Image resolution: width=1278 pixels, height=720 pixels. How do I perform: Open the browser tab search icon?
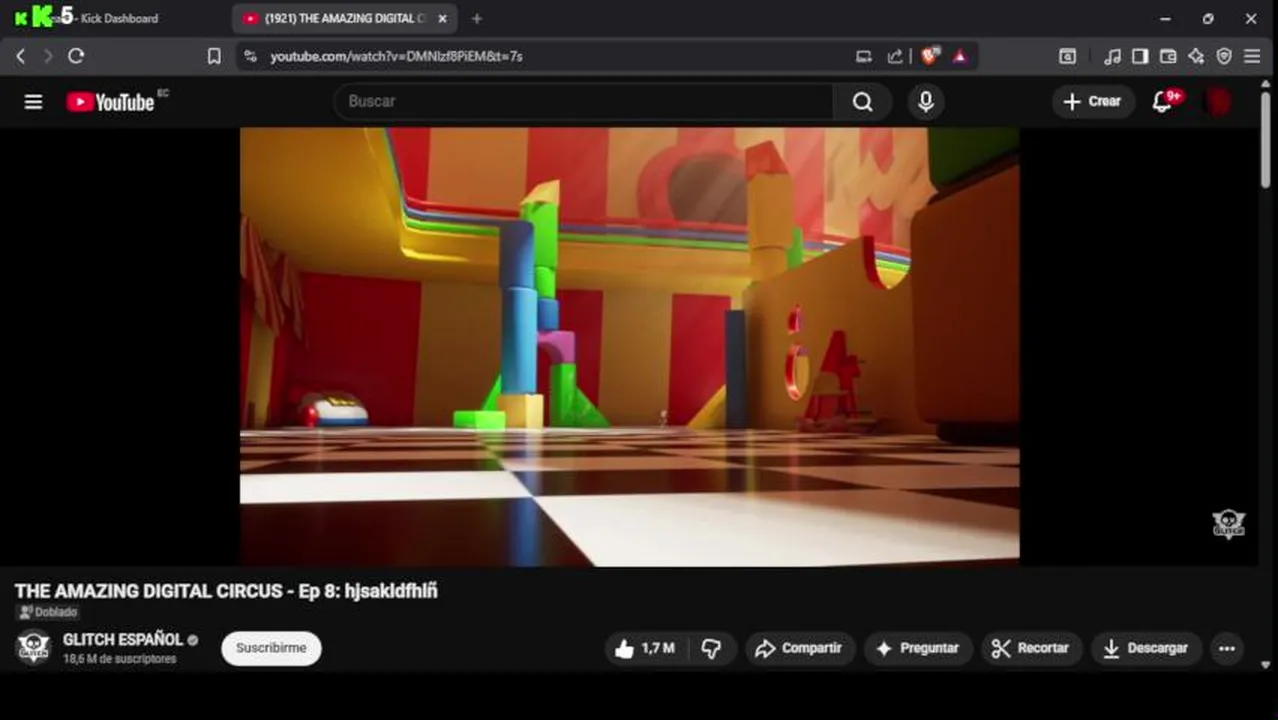click(1068, 56)
